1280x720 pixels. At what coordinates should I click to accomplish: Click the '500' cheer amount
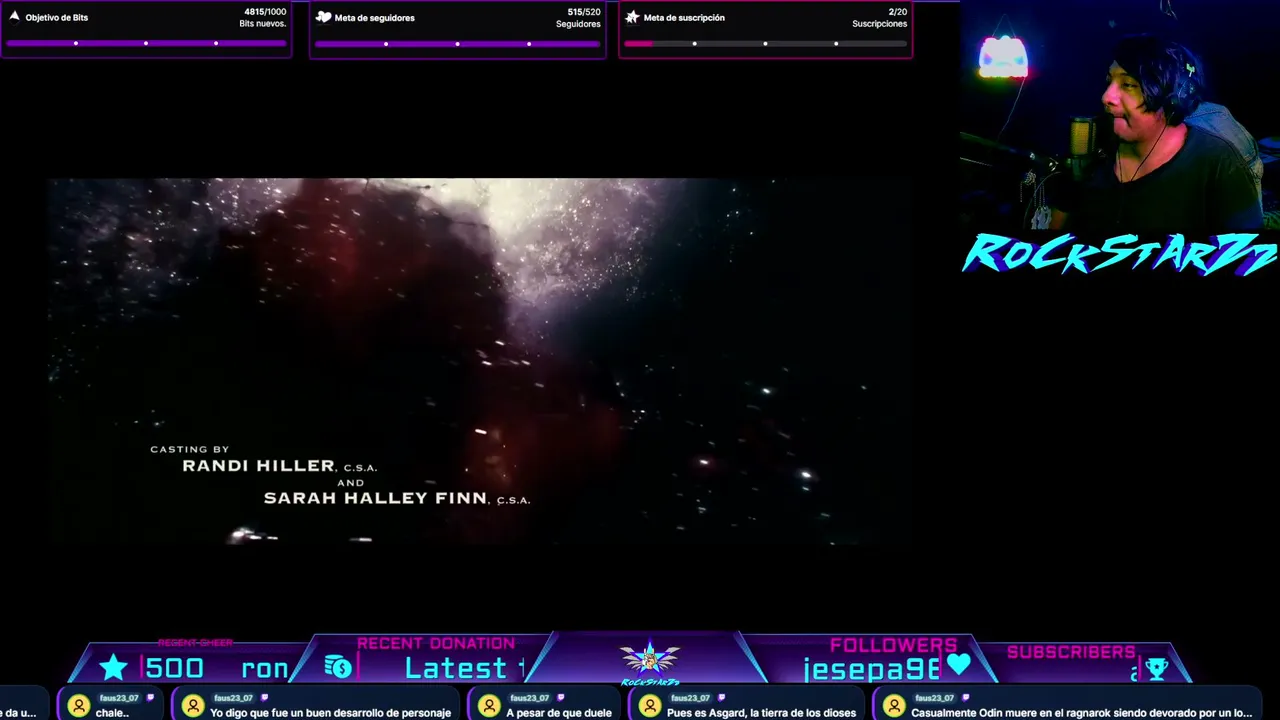coord(175,668)
